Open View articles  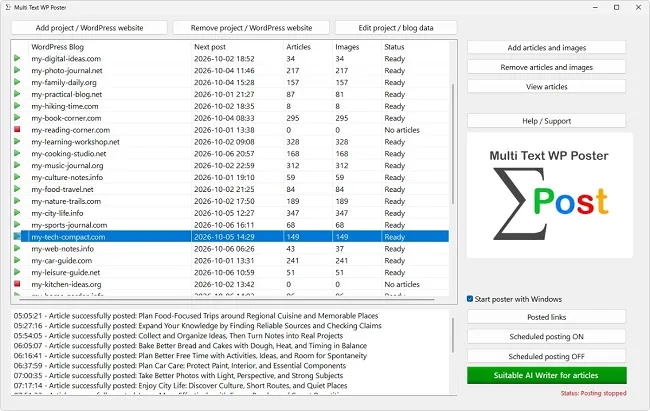(546, 87)
